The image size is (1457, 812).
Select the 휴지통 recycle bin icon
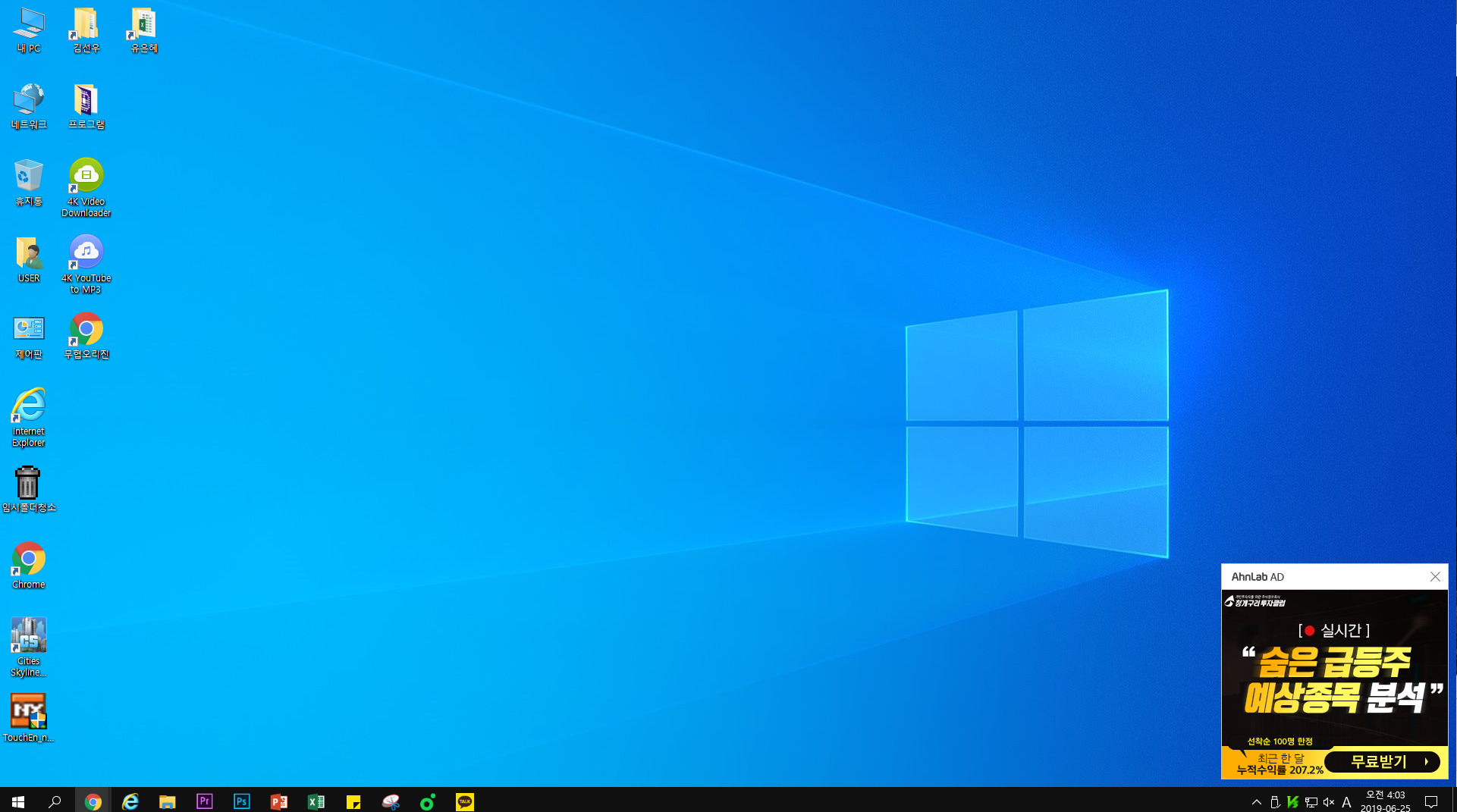click(x=29, y=183)
